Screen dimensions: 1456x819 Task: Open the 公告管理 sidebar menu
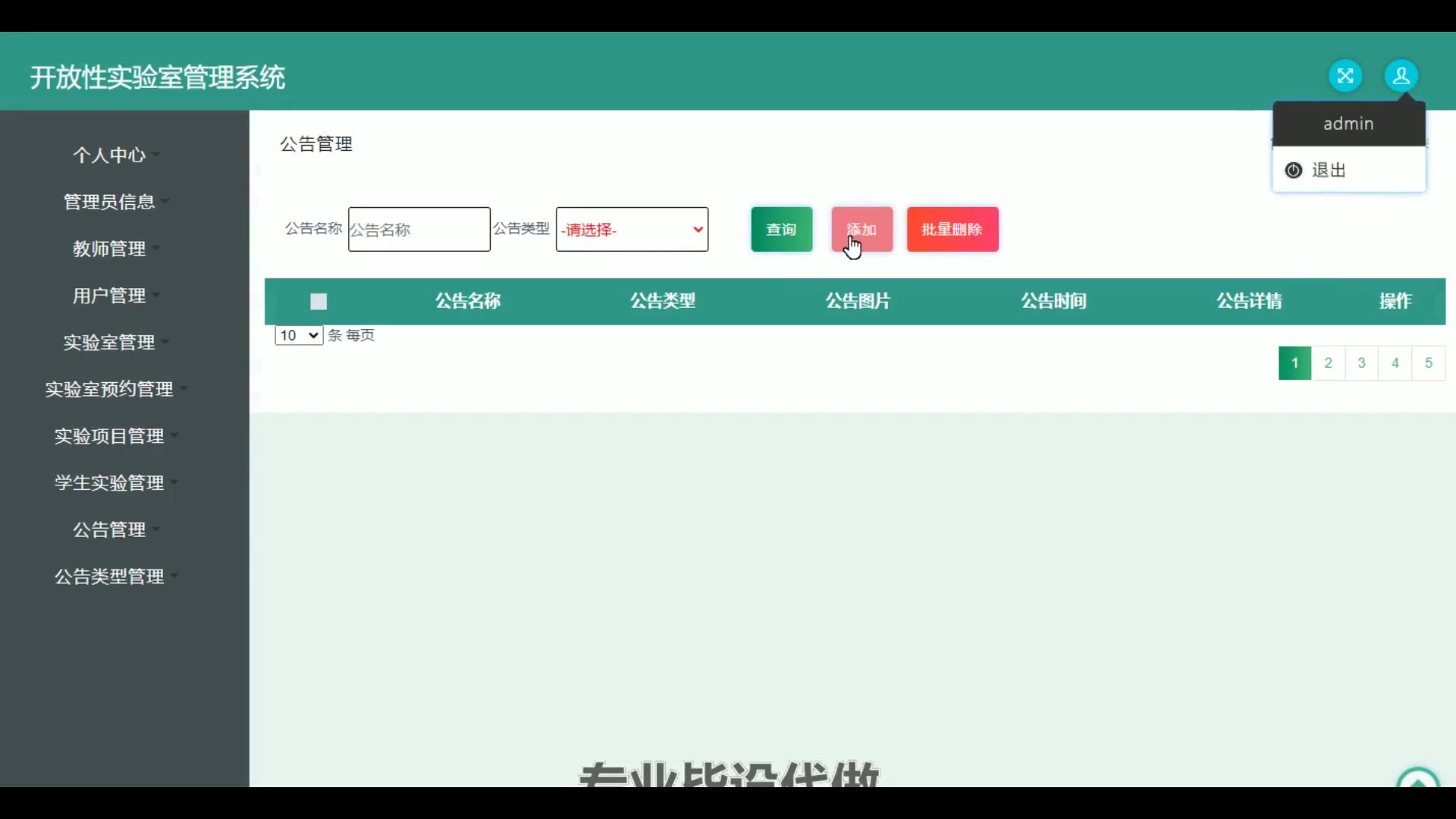tap(116, 530)
